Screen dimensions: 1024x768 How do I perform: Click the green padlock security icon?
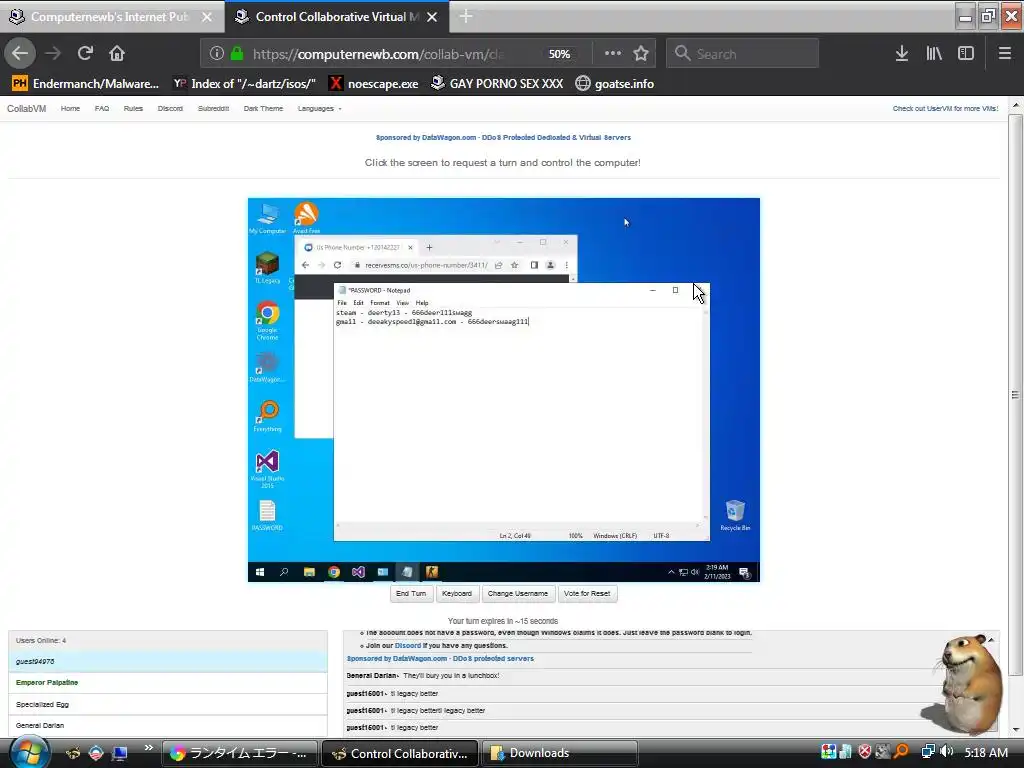(x=237, y=54)
